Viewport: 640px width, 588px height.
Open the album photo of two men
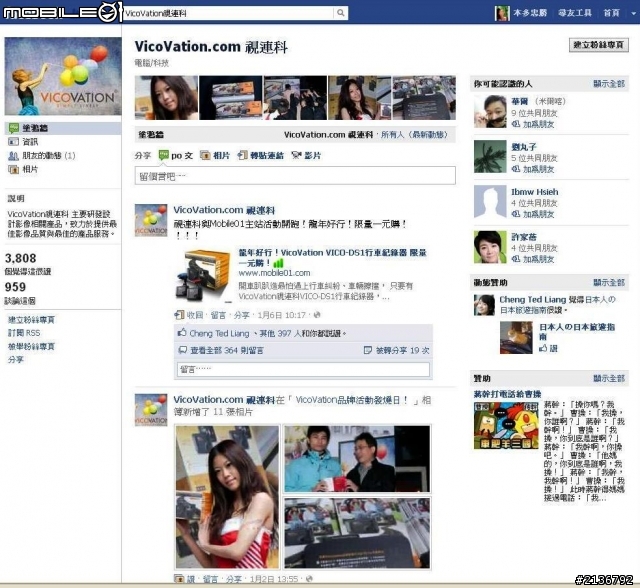tap(357, 459)
